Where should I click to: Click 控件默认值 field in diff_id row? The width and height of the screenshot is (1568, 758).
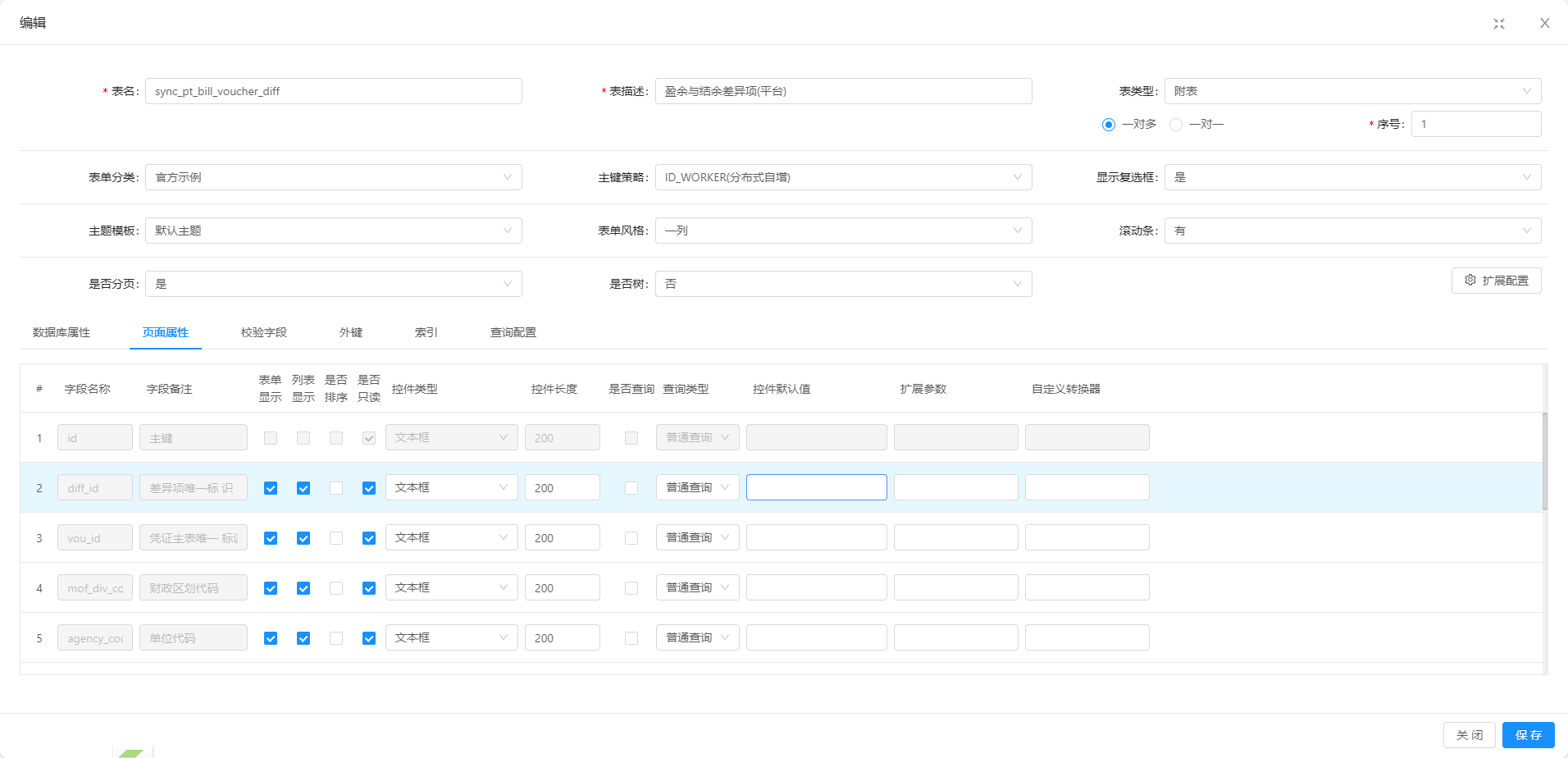click(817, 487)
